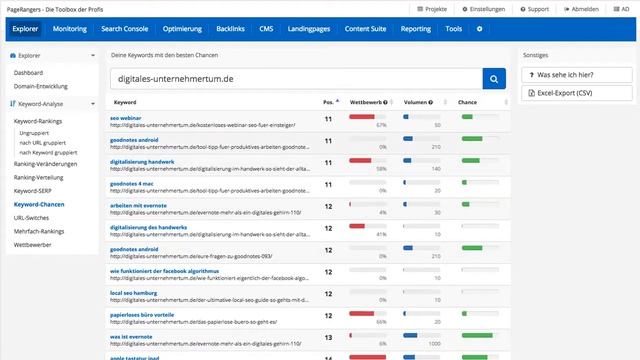Click the Excel-Export (CSV) button

577,93
